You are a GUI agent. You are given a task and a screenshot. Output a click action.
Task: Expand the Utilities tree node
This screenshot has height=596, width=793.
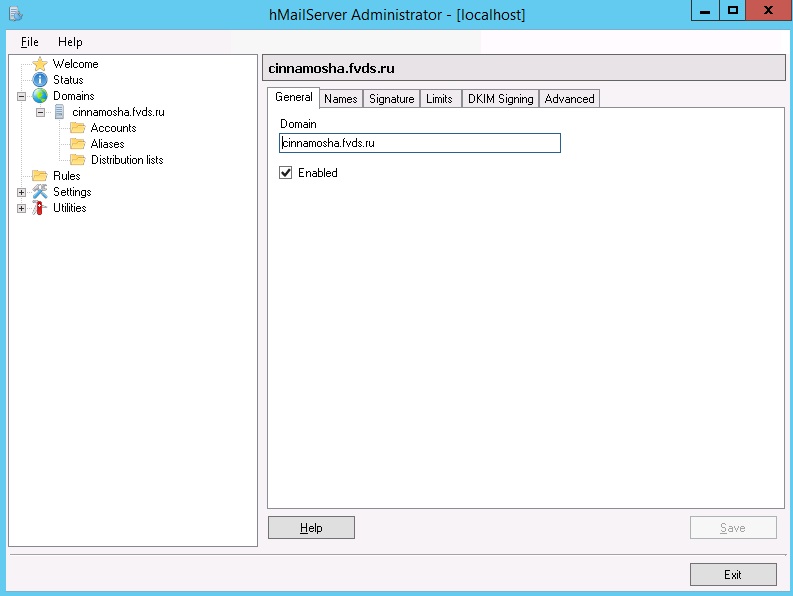[21, 208]
